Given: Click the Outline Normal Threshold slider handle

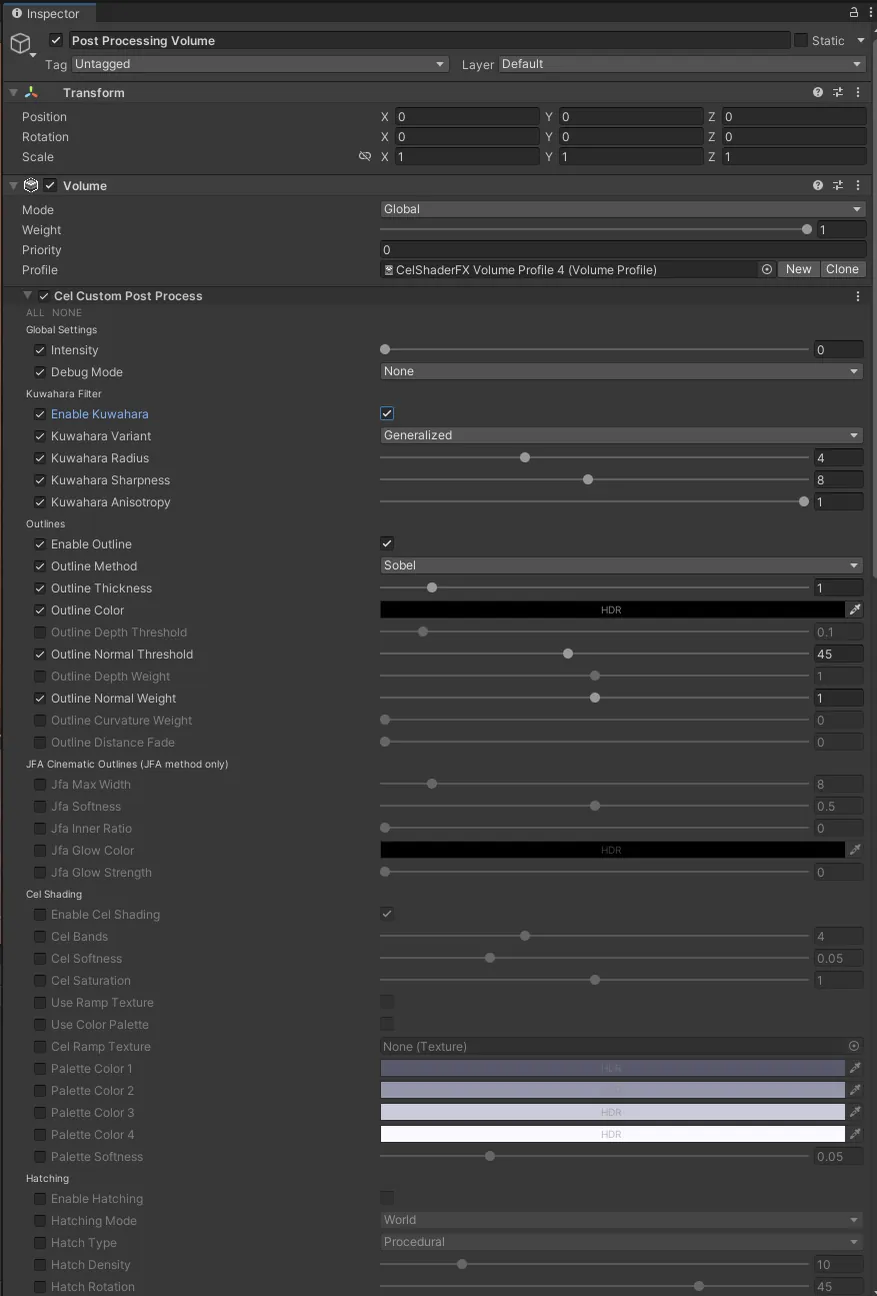Looking at the screenshot, I should 568,654.
